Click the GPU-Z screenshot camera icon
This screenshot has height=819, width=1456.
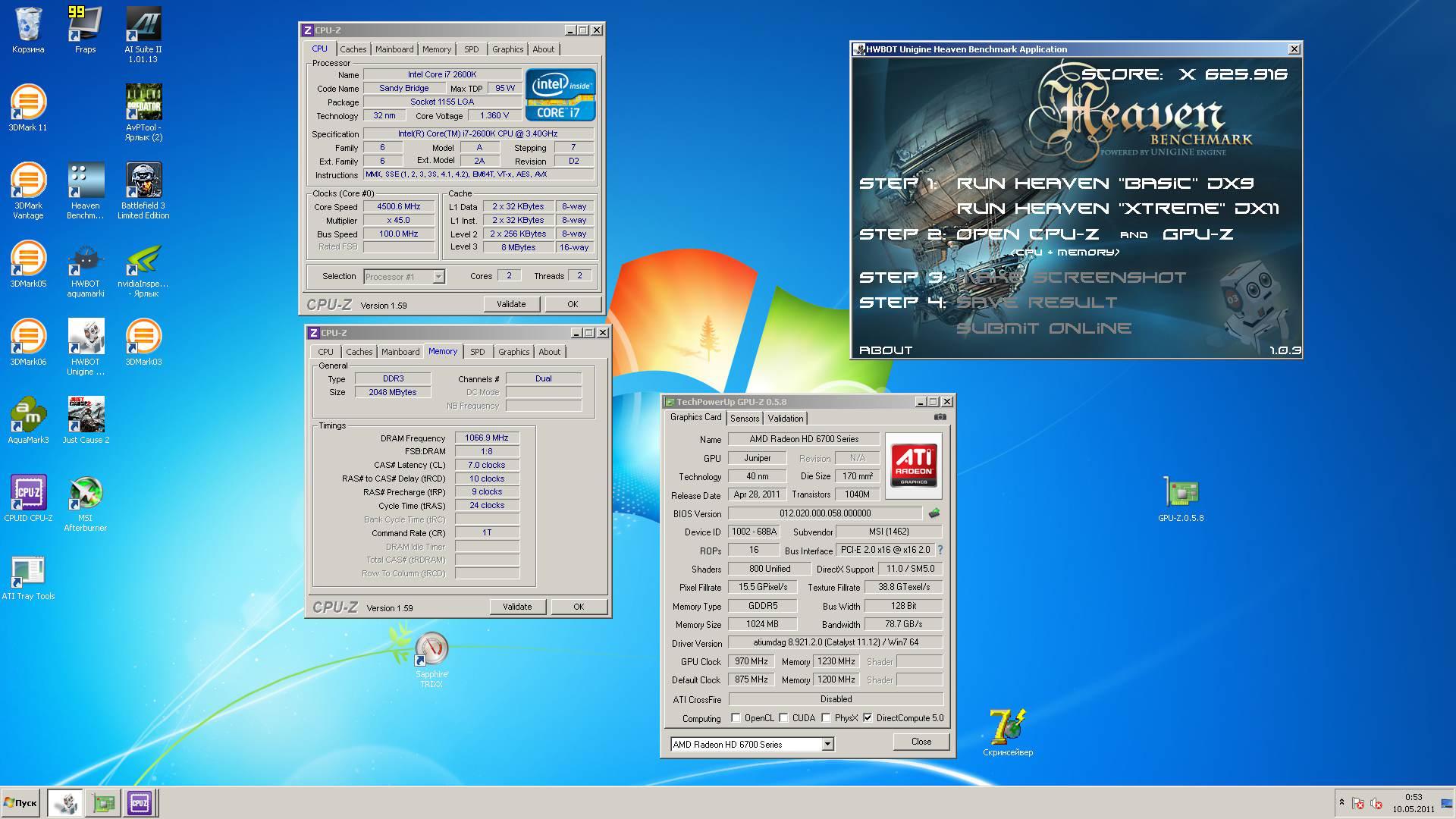pyautogui.click(x=940, y=417)
